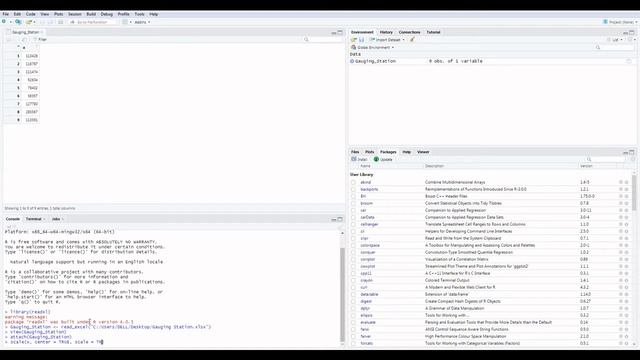Image resolution: width=640 pixels, height=360 pixels.
Task: Click the Go to file/function input field
Action: click(93, 22)
